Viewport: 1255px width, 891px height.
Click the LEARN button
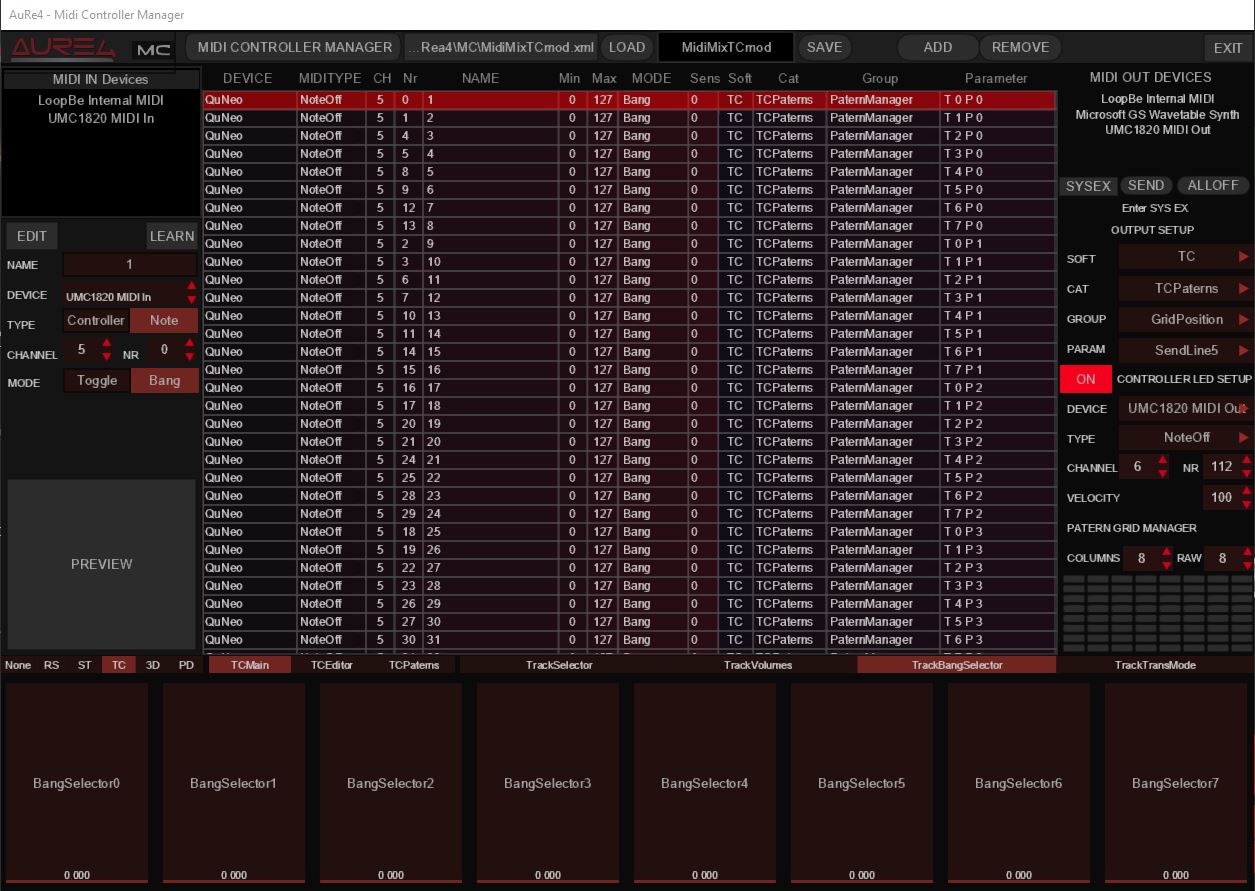click(x=171, y=236)
